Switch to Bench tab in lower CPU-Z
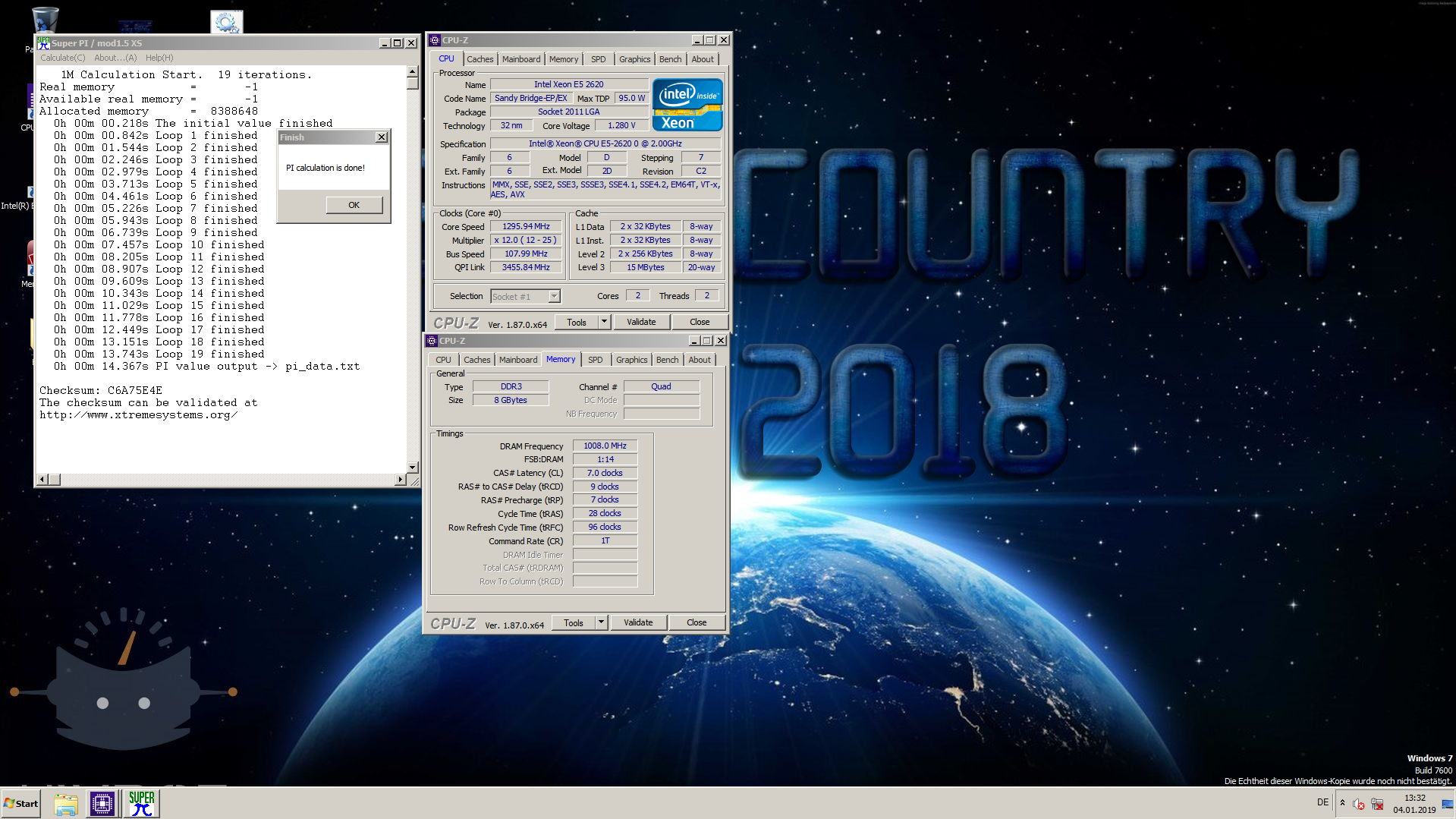The image size is (1456, 819). click(667, 360)
